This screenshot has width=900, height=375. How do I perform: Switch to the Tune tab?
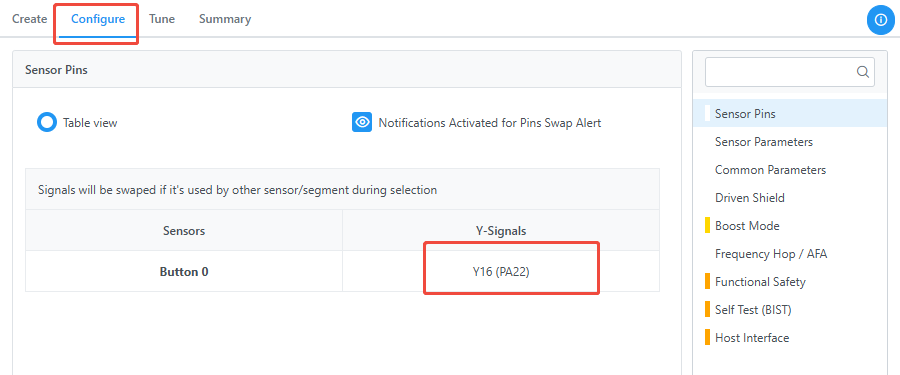(162, 19)
